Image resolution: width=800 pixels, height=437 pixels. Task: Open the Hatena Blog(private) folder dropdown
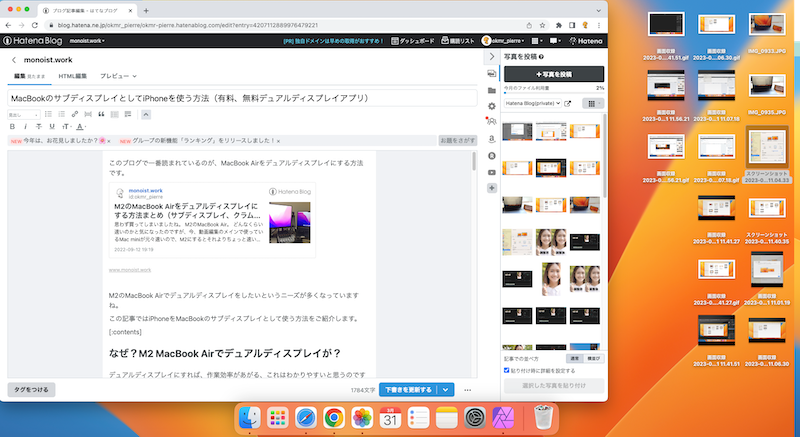(533, 103)
